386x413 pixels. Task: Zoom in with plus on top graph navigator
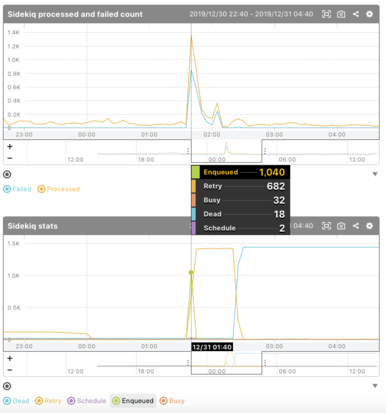click(10, 147)
